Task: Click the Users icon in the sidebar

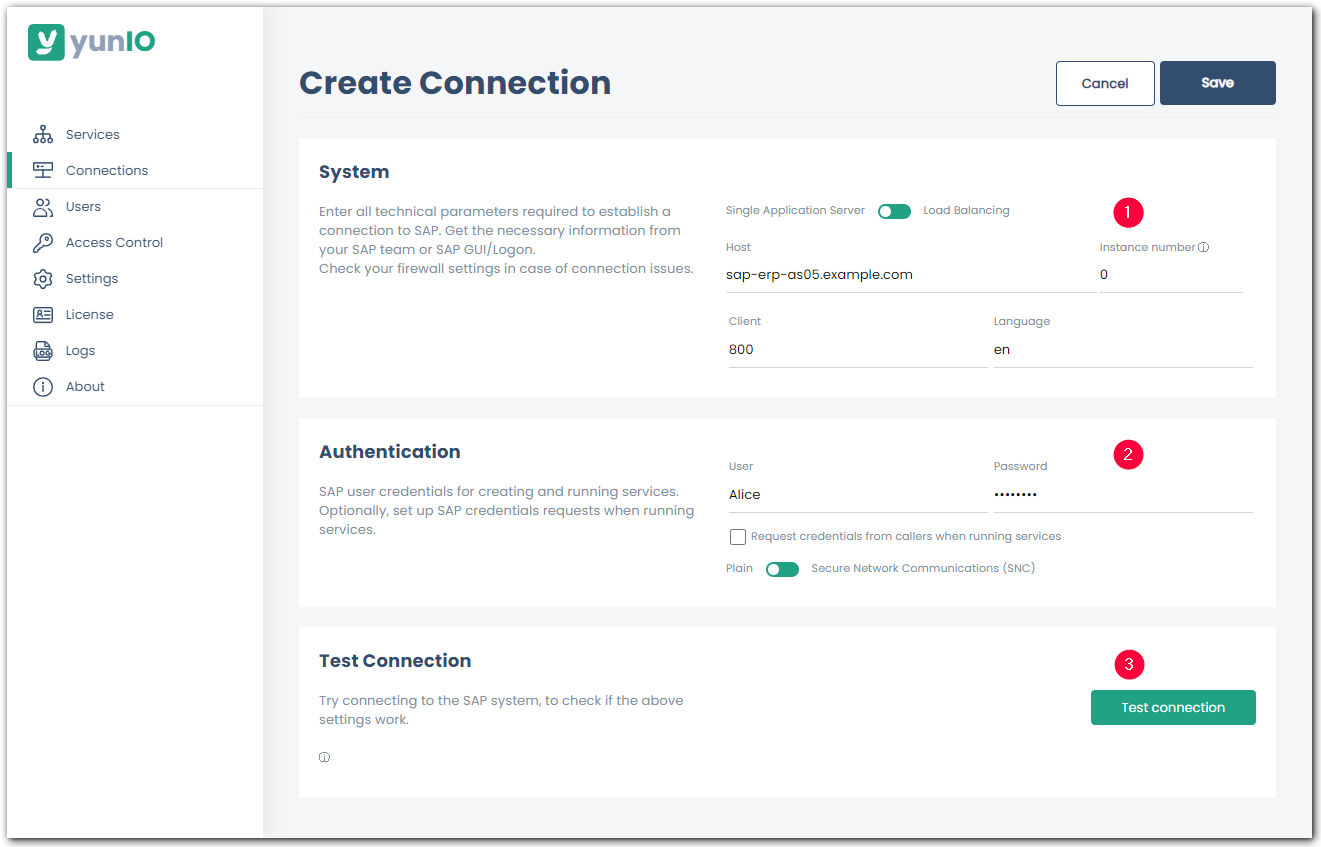Action: point(44,206)
